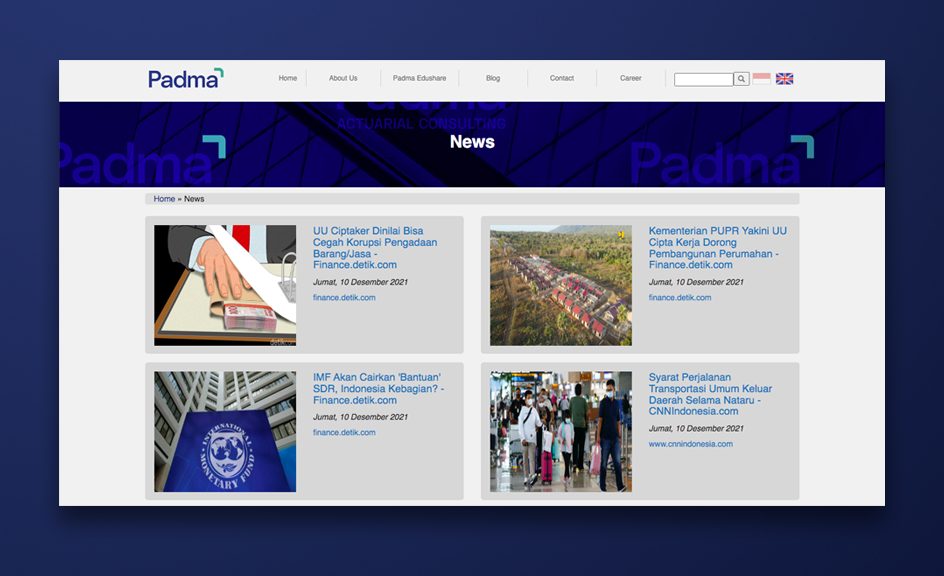
Task: Click the www.cnnindonesia.com source link
Action: pyautogui.click(x=690, y=444)
